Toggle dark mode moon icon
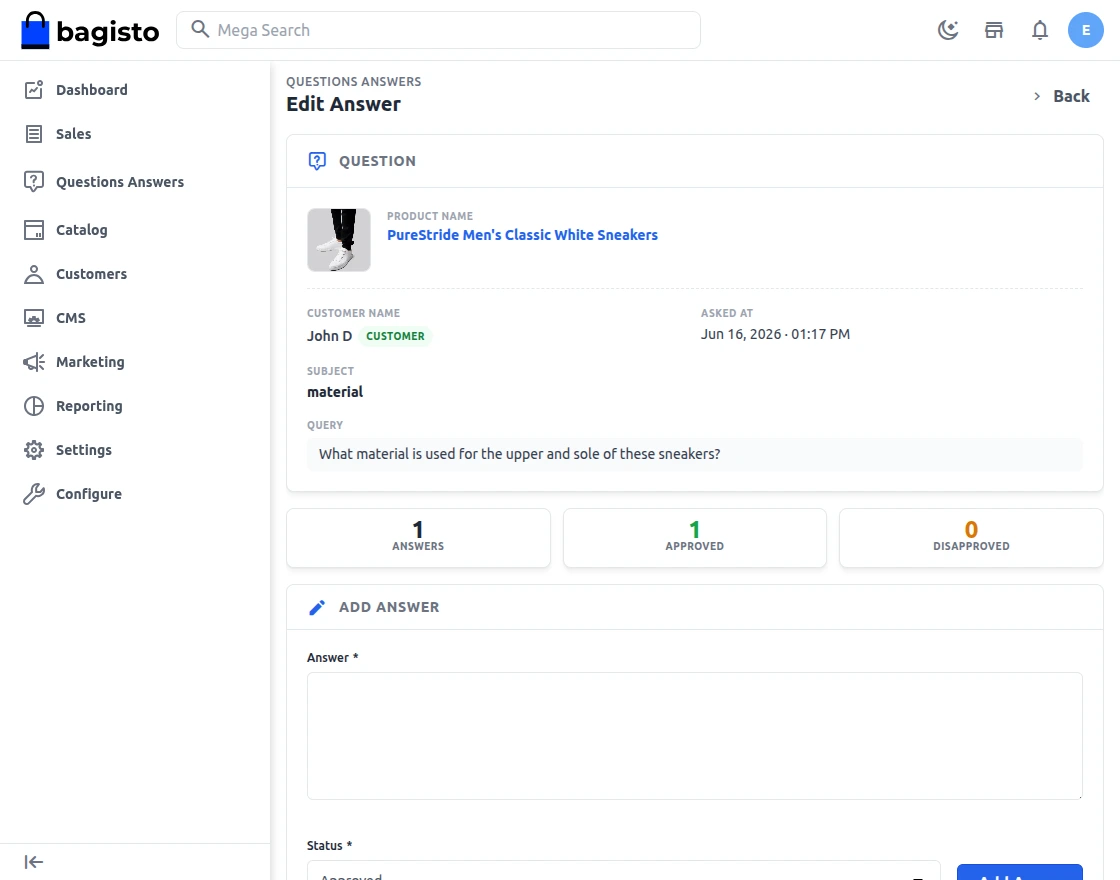Image resolution: width=1120 pixels, height=880 pixels. pyautogui.click(x=948, y=30)
